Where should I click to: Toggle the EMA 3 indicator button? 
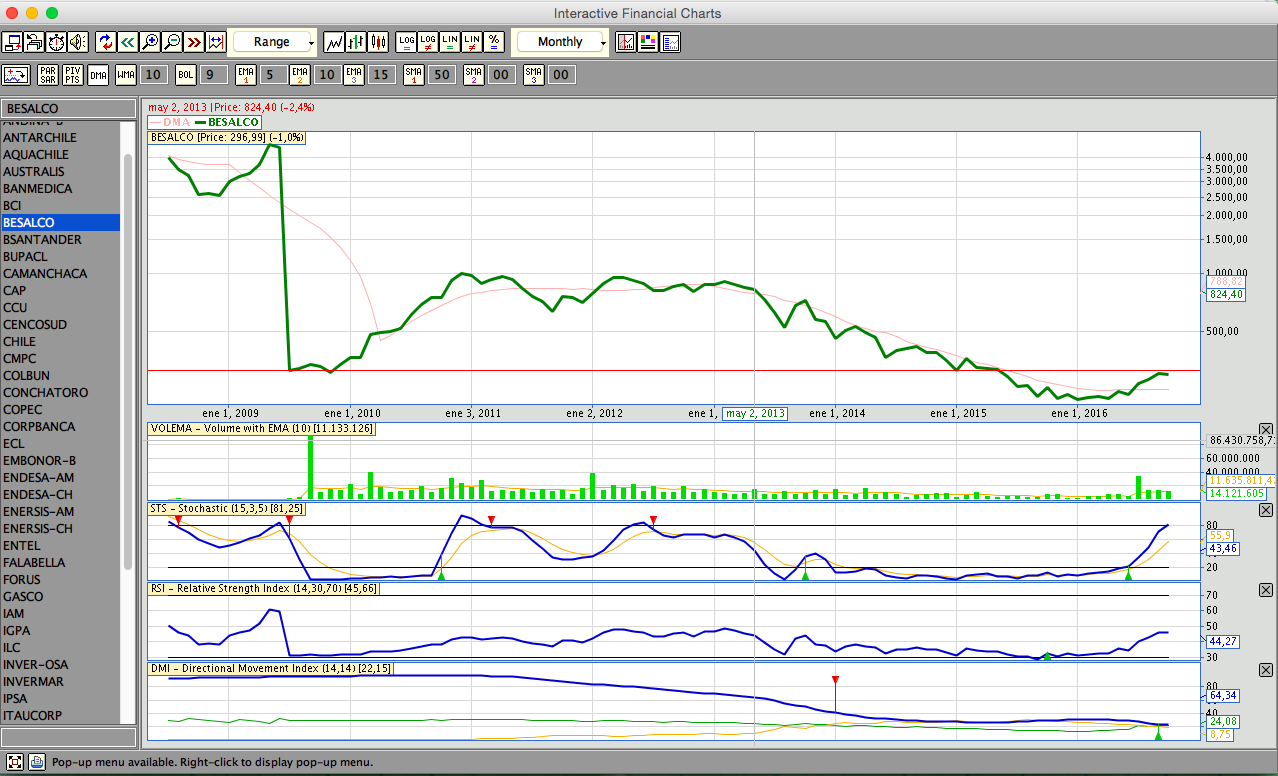354,75
